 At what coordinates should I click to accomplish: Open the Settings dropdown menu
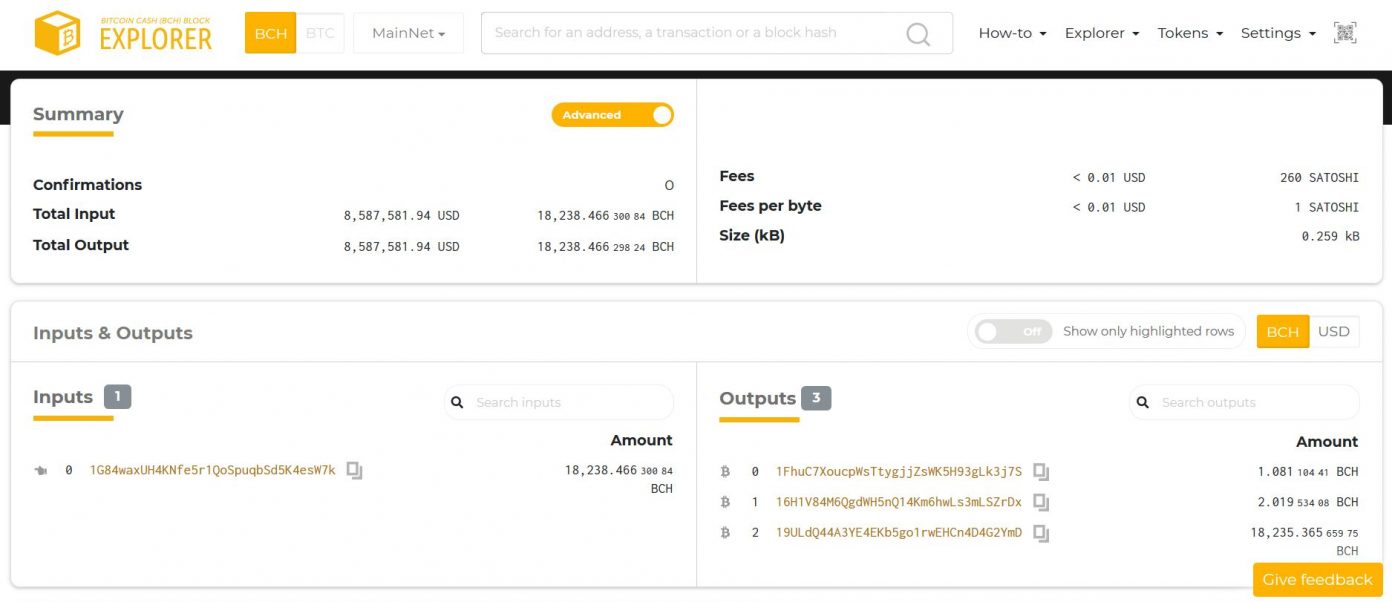(1277, 33)
